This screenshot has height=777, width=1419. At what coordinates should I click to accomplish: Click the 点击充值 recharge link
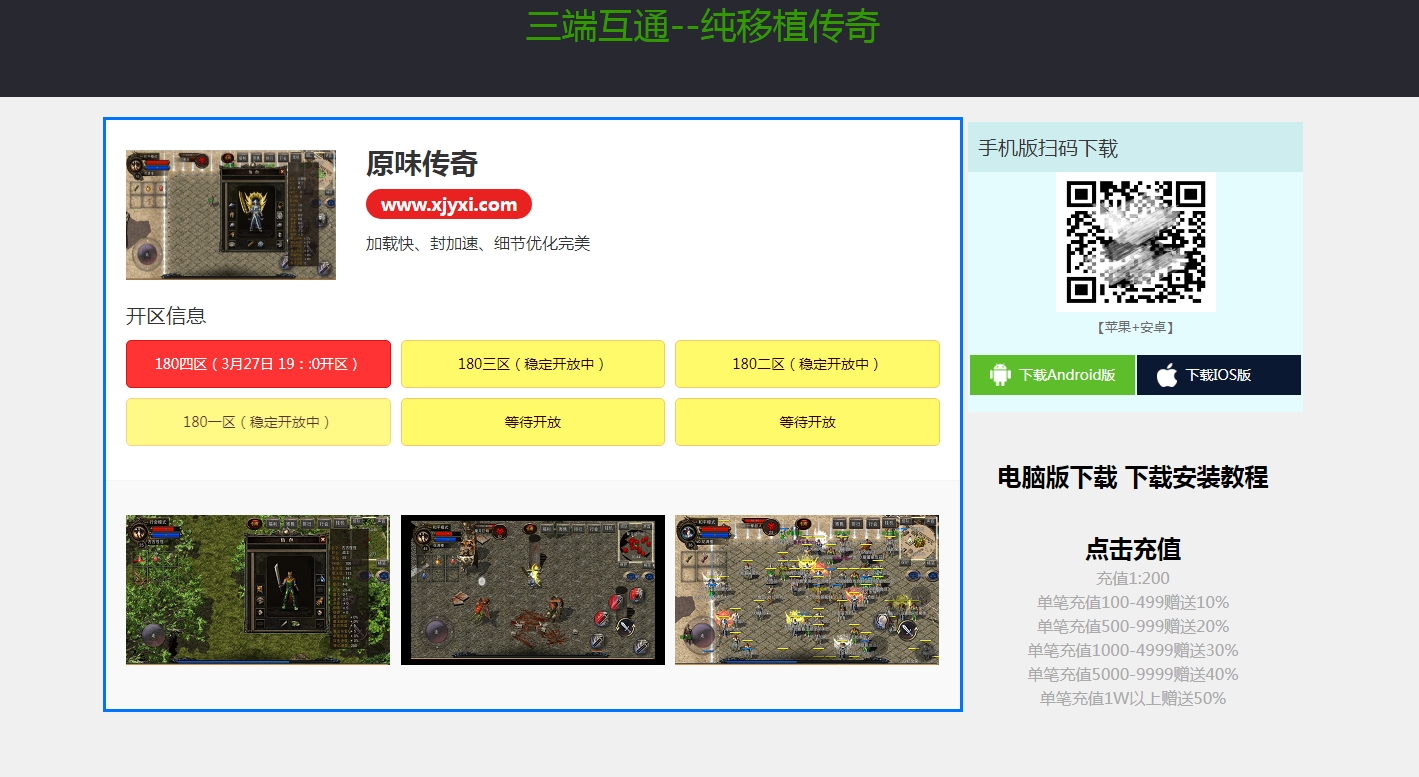point(1133,549)
